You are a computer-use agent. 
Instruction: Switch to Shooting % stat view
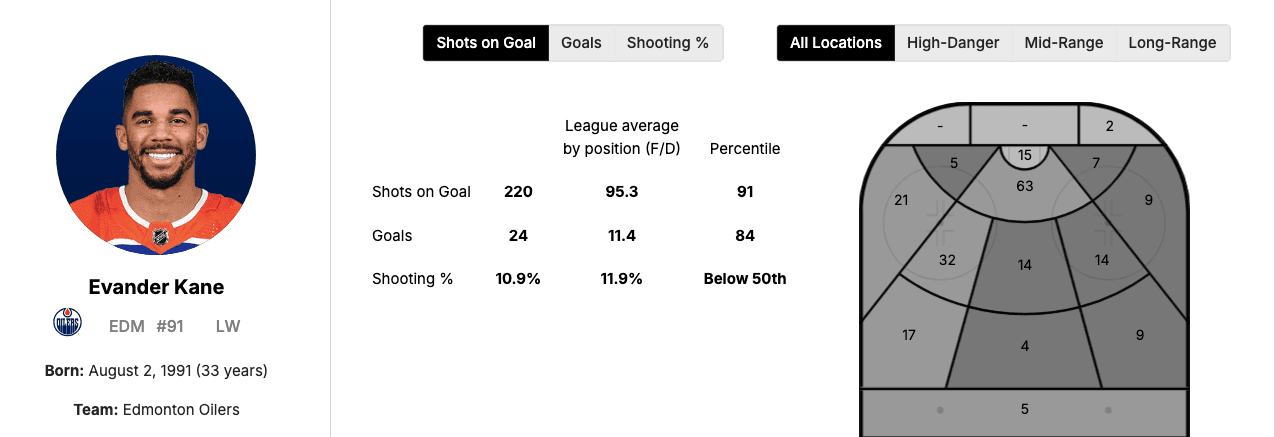point(667,43)
